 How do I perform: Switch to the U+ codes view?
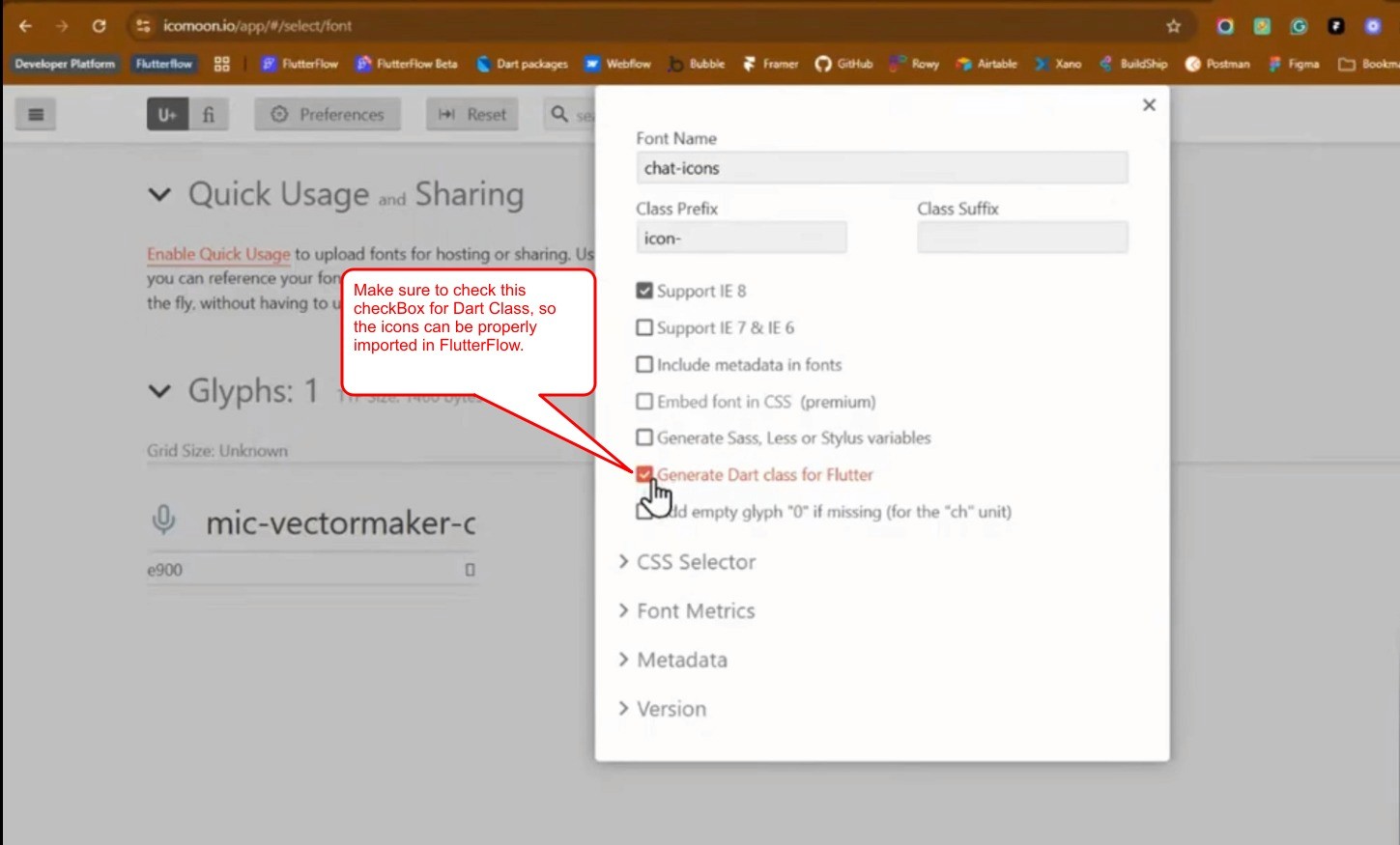[167, 114]
